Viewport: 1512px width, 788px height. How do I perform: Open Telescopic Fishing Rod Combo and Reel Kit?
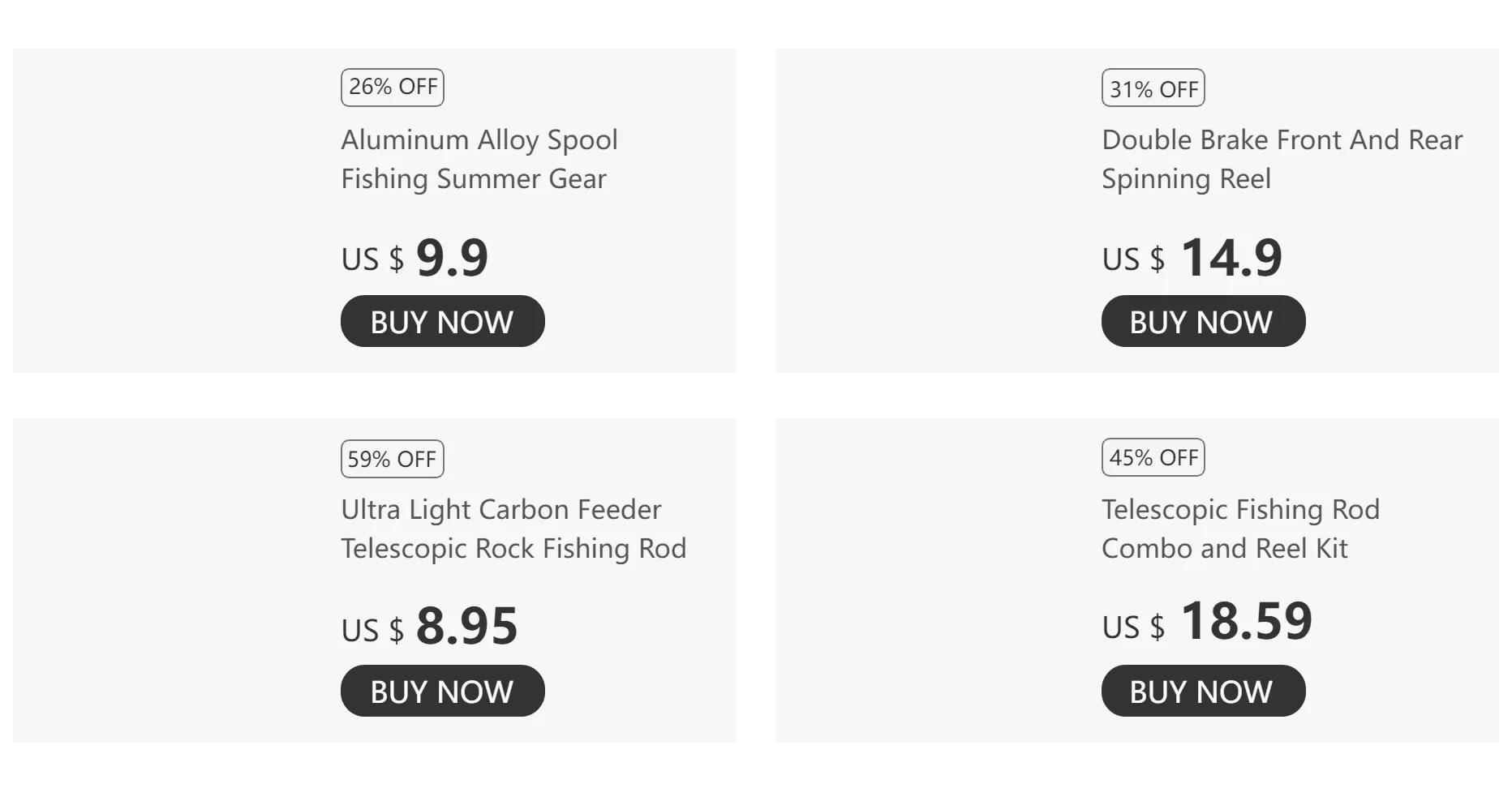pos(1240,529)
